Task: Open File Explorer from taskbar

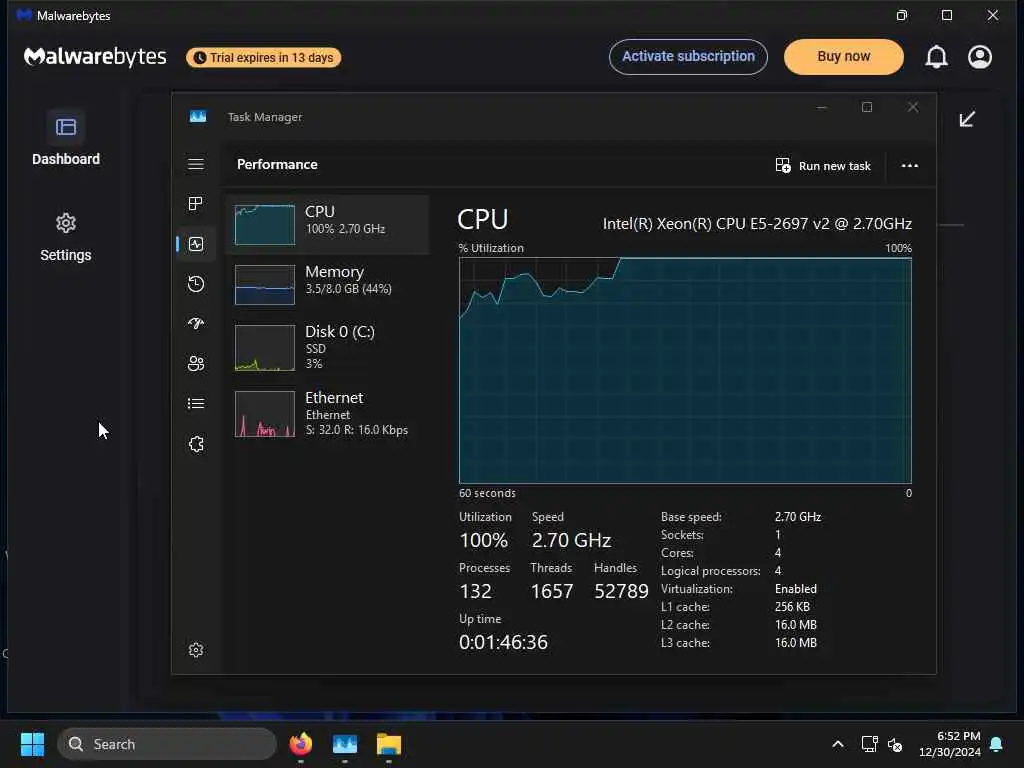Action: click(x=389, y=744)
